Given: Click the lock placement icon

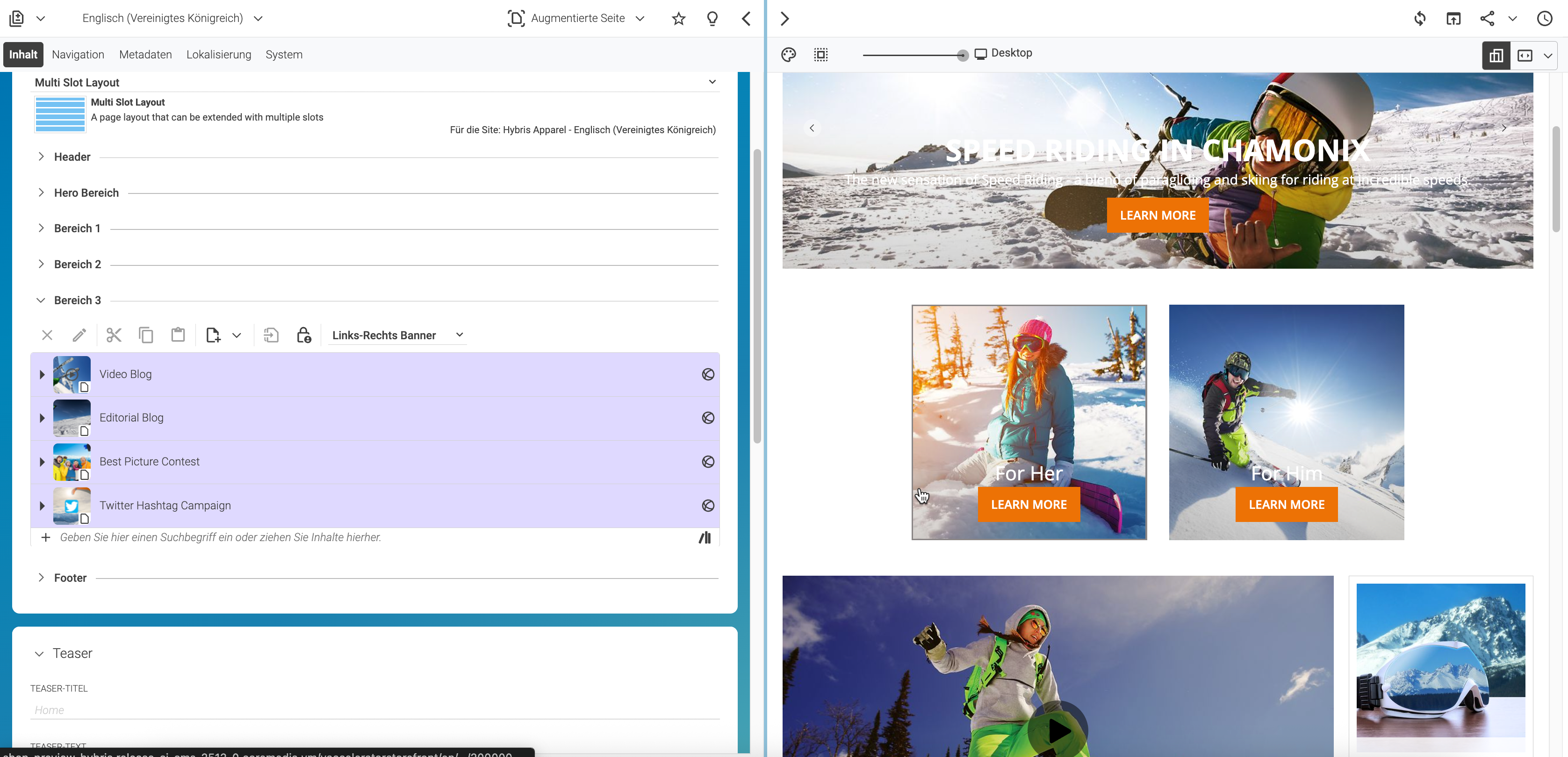Looking at the screenshot, I should [x=304, y=335].
